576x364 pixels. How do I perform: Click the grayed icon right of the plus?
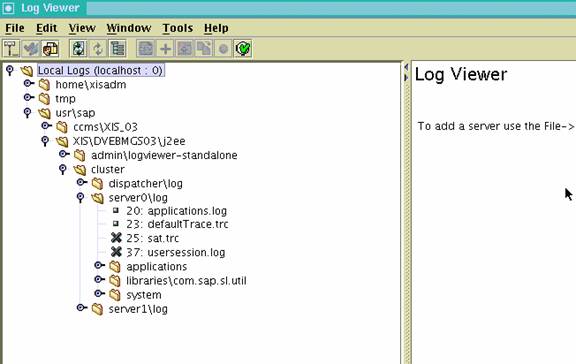184,48
